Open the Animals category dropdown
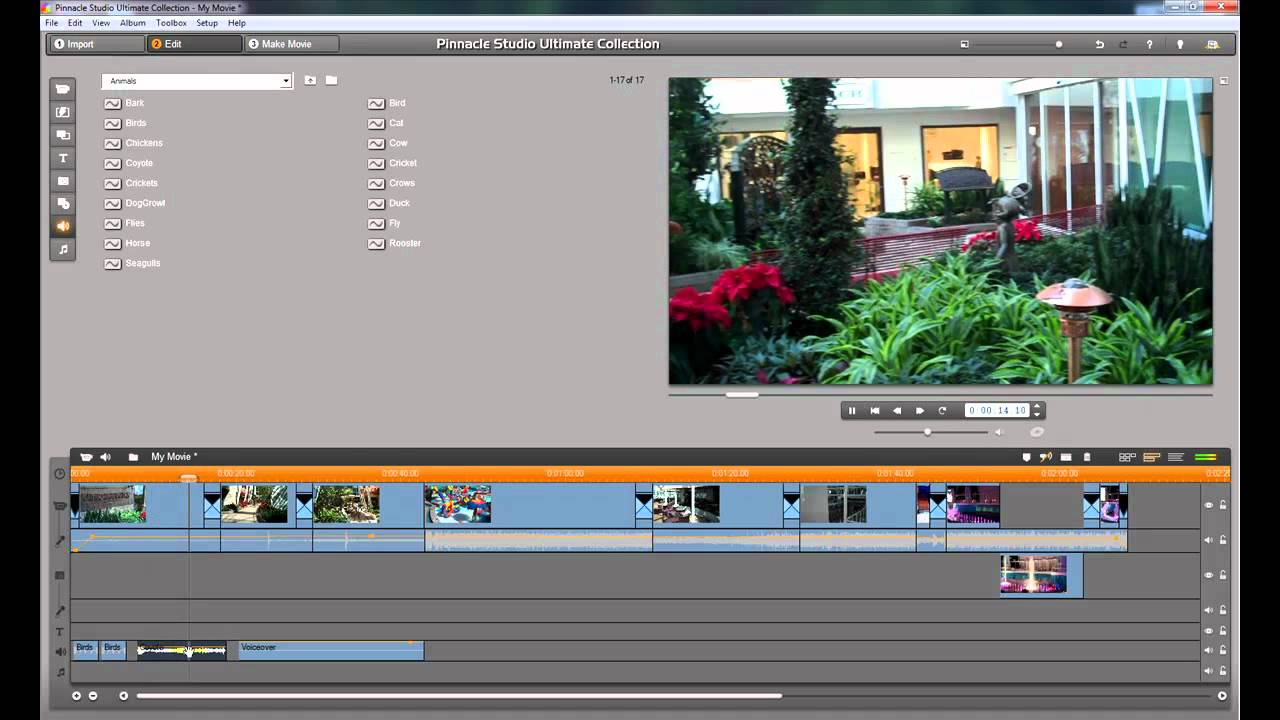The height and width of the screenshot is (720, 1280). [197, 81]
